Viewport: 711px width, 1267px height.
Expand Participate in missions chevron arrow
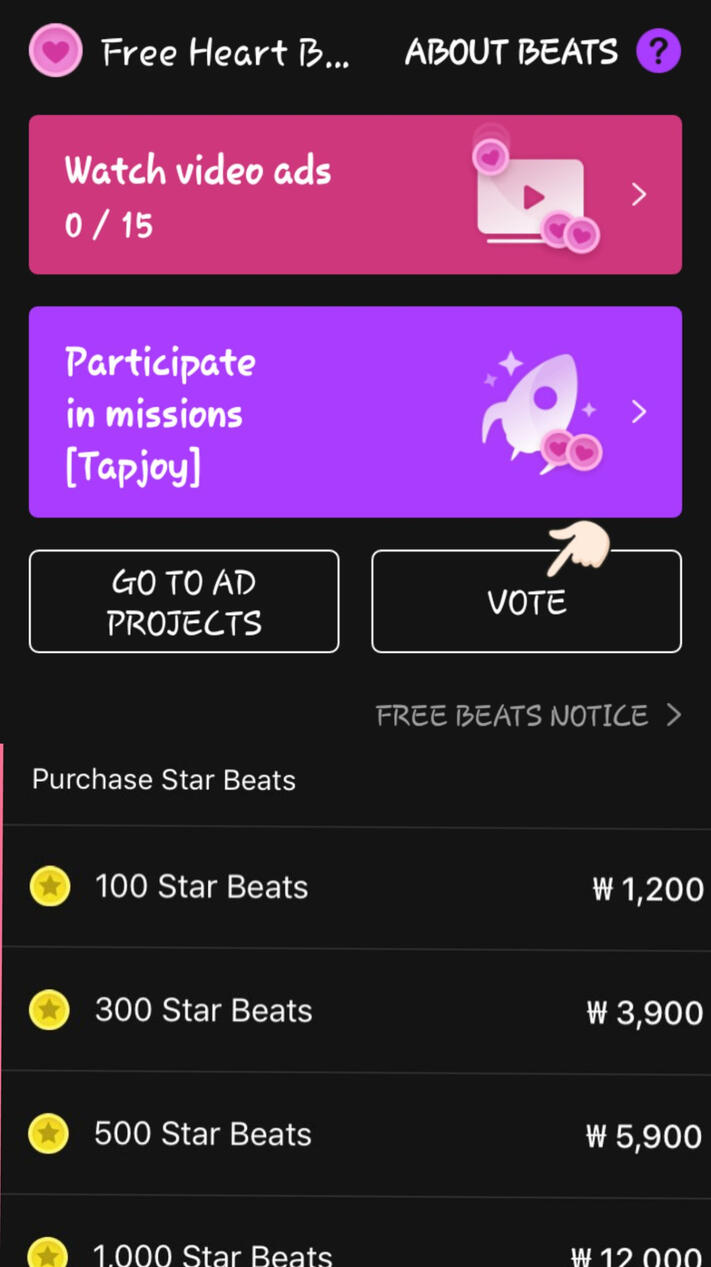point(639,412)
